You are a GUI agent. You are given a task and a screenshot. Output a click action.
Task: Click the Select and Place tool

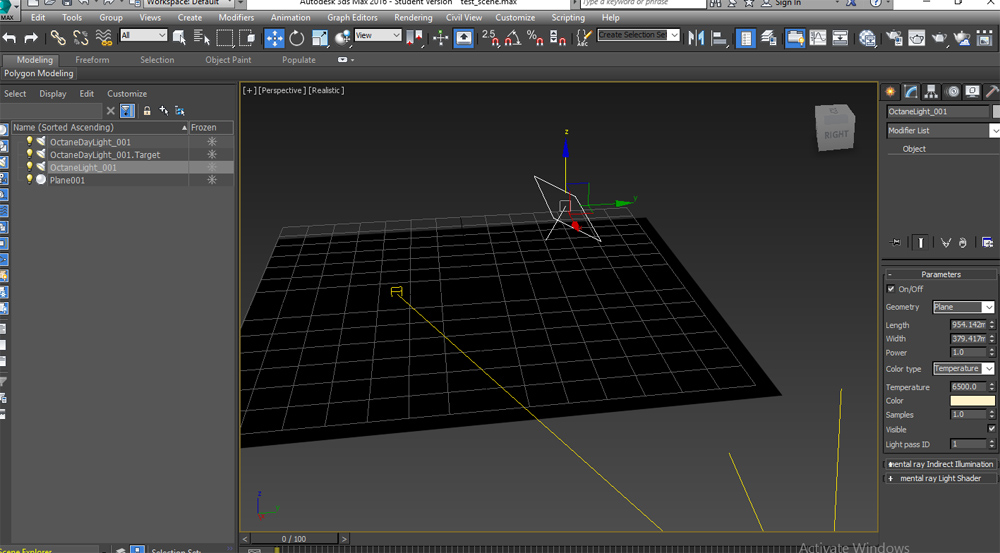(343, 38)
